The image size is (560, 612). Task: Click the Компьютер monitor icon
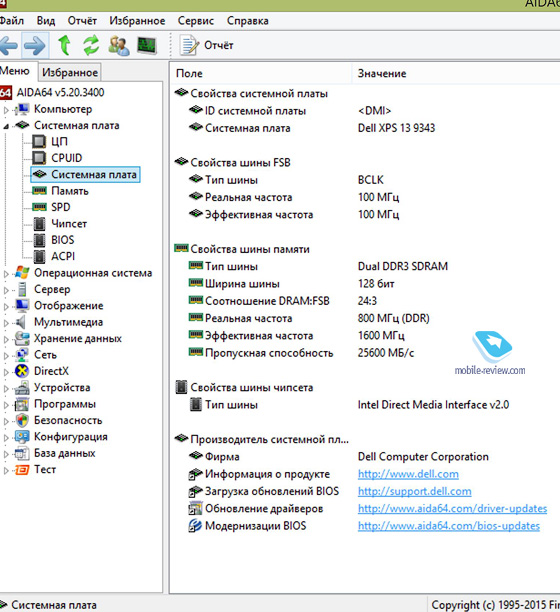click(22, 109)
